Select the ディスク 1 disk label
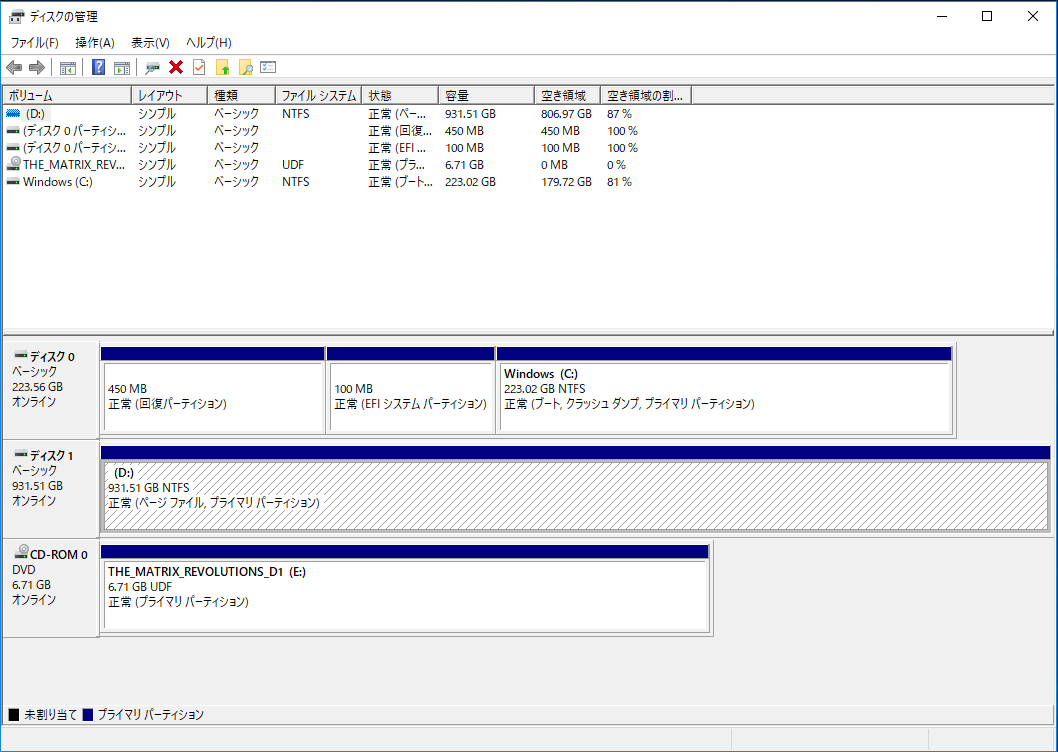 pos(51,456)
